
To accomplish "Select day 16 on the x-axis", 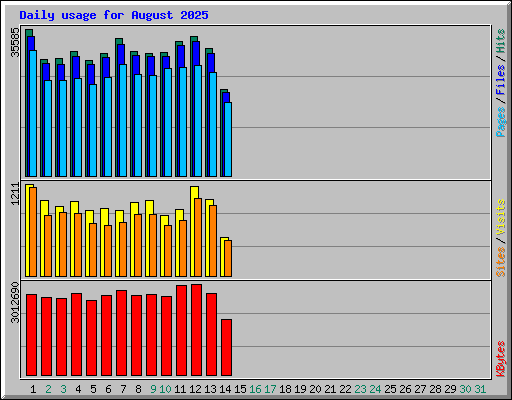I will tap(255, 389).
